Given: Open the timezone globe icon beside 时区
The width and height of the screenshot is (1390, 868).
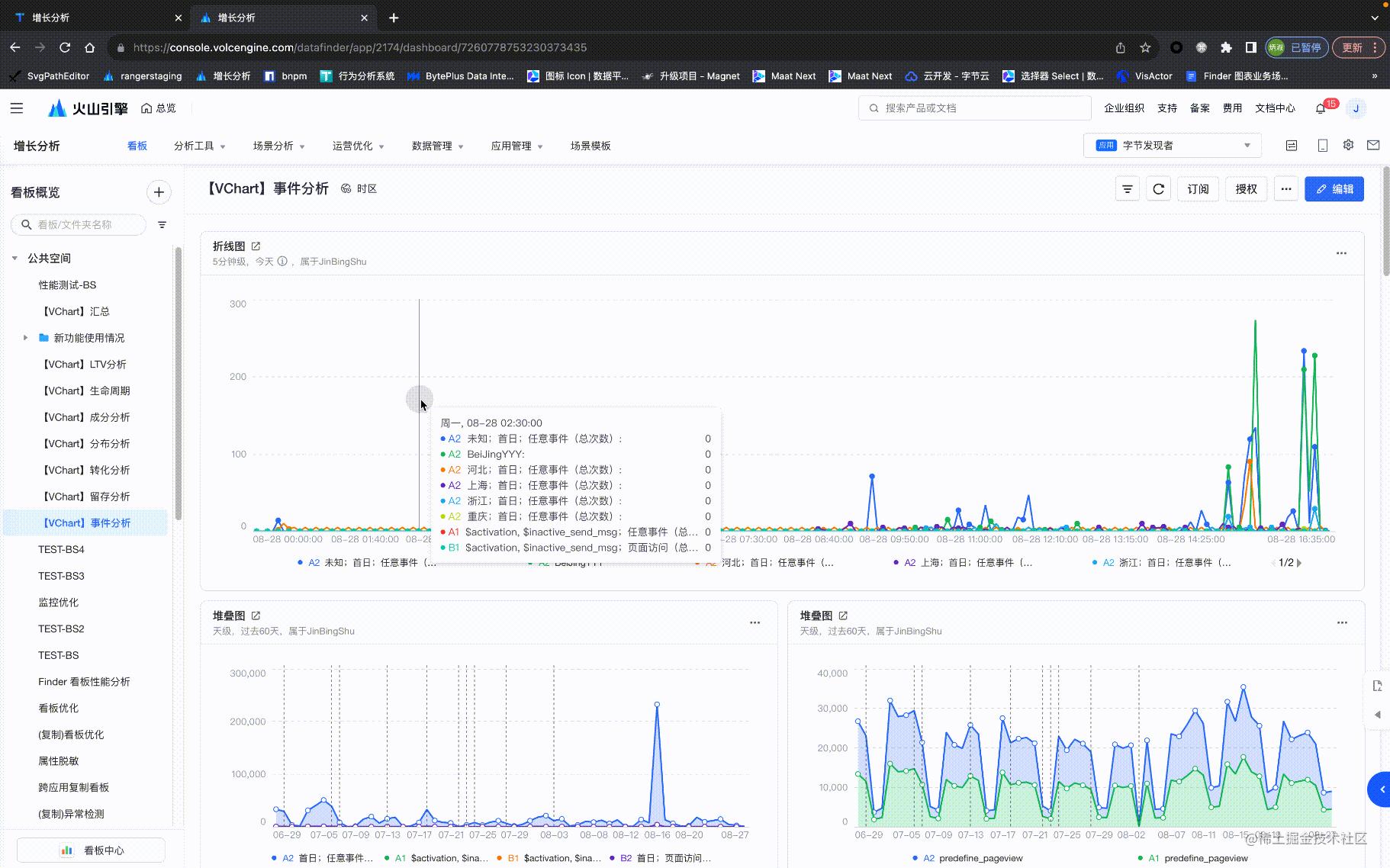Looking at the screenshot, I should [346, 188].
